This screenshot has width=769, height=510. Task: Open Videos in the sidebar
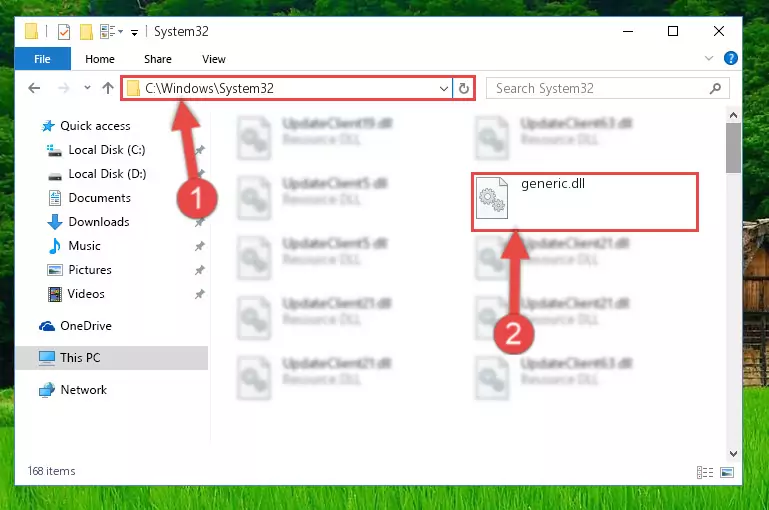point(86,294)
